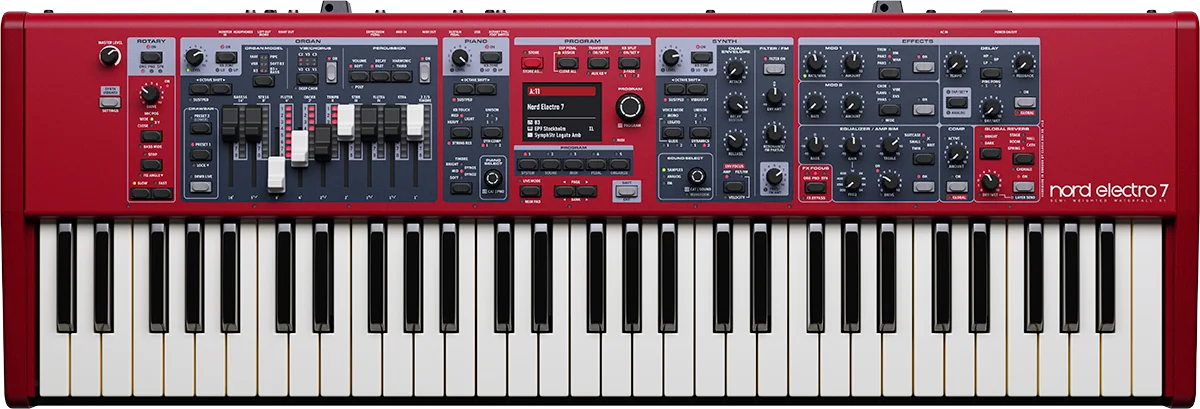Click the Live Mode button
The width and height of the screenshot is (1200, 409).
(530, 190)
